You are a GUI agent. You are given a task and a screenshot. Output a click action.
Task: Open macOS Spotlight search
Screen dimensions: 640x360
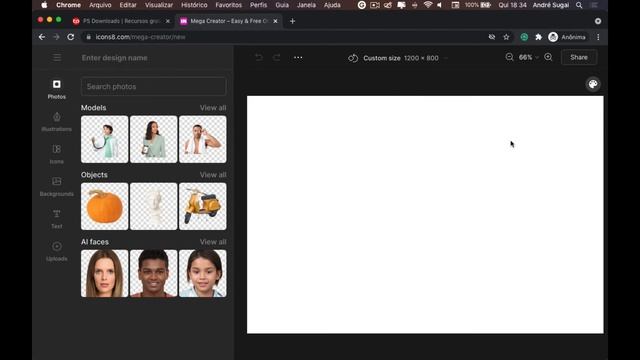(x=579, y=5)
